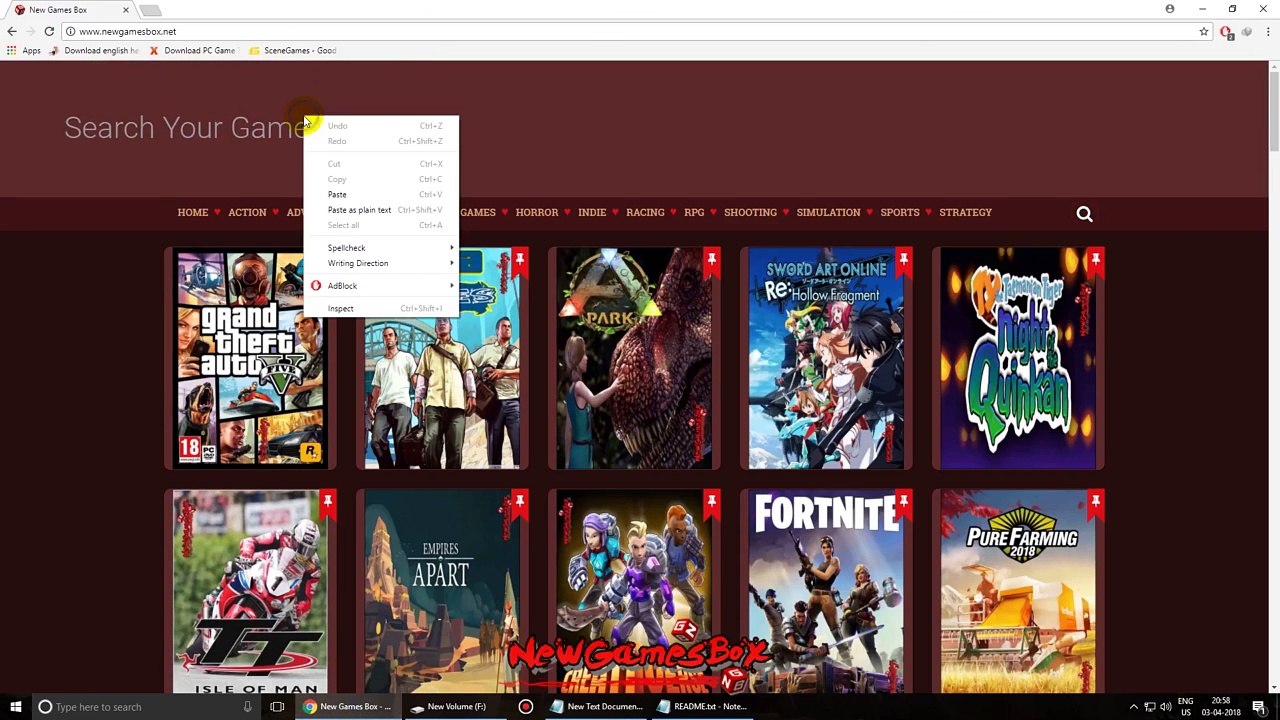The height and width of the screenshot is (720, 1280).
Task: Open the STRATEGY category
Action: click(x=965, y=212)
